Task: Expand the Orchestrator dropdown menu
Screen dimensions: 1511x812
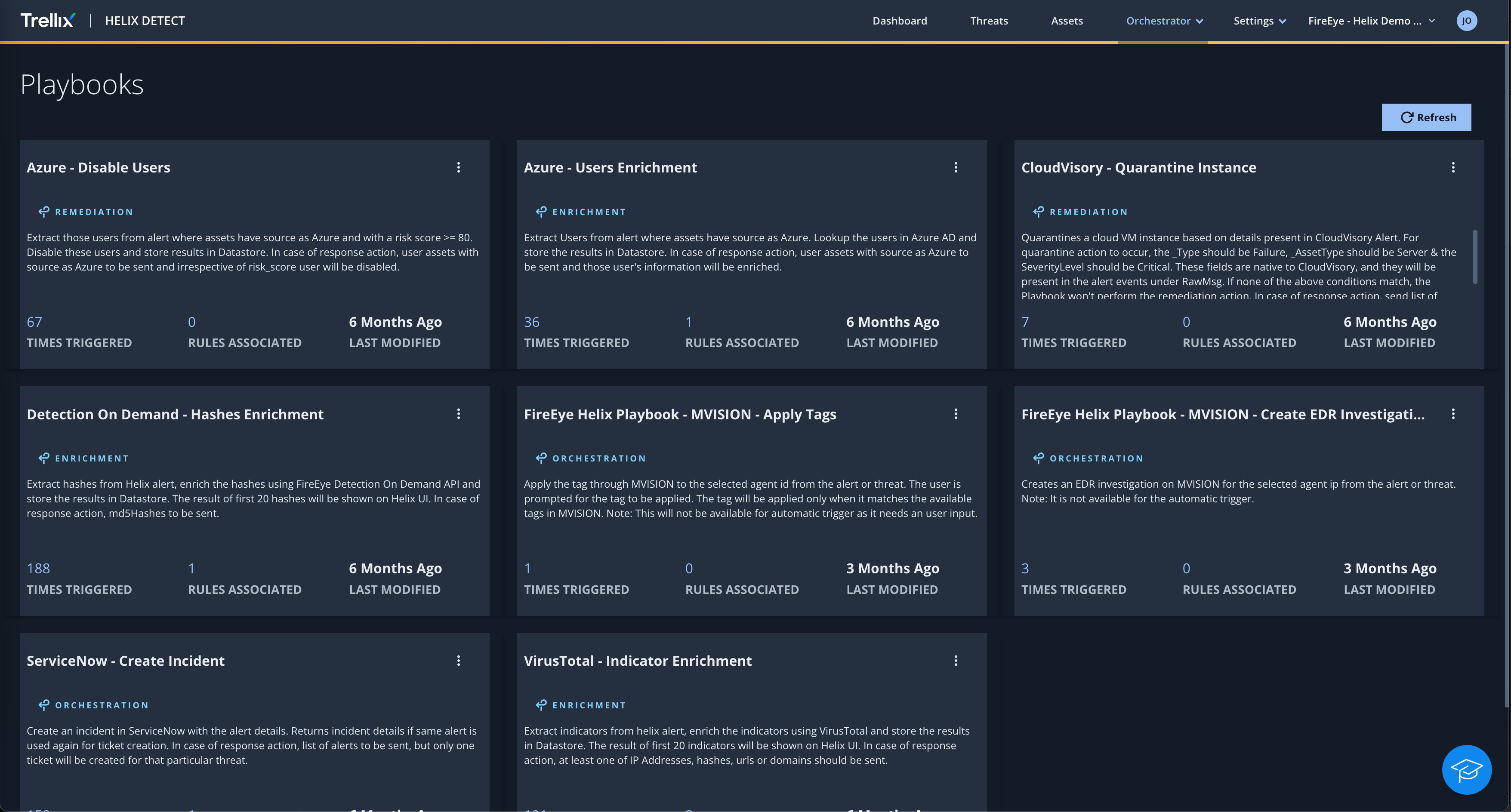Action: (1164, 21)
